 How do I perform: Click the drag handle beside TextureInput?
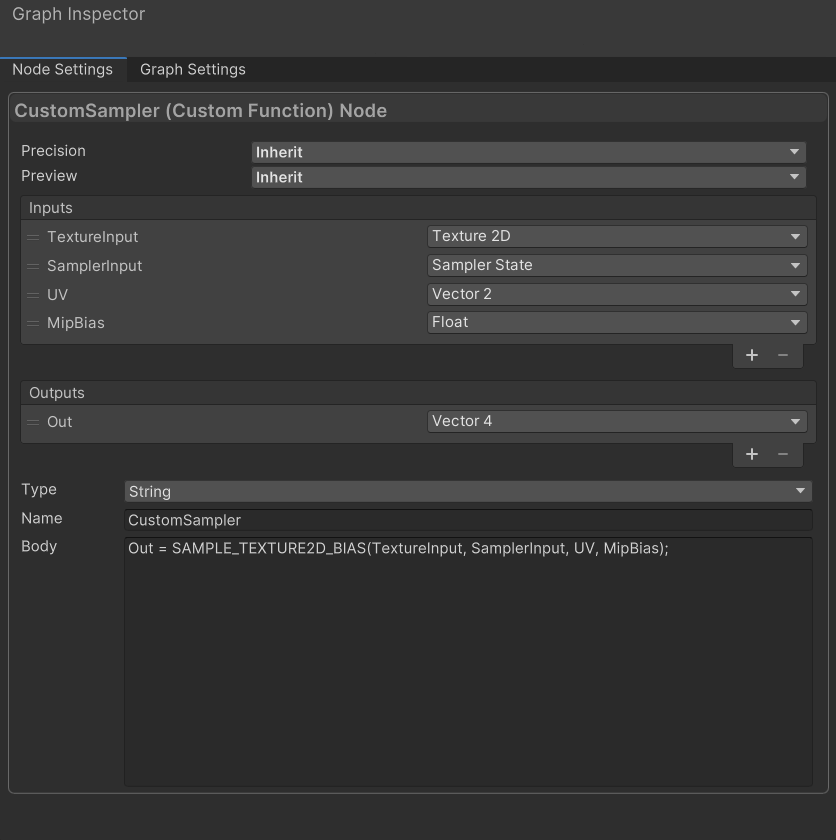point(32,237)
